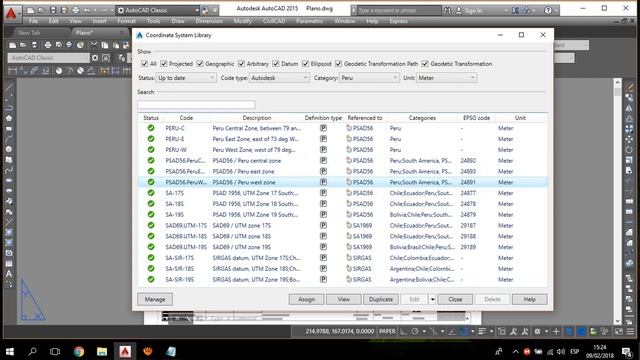Open the Unit dropdown showing Meter
Image resolution: width=640 pixels, height=360 pixels.
coord(446,78)
